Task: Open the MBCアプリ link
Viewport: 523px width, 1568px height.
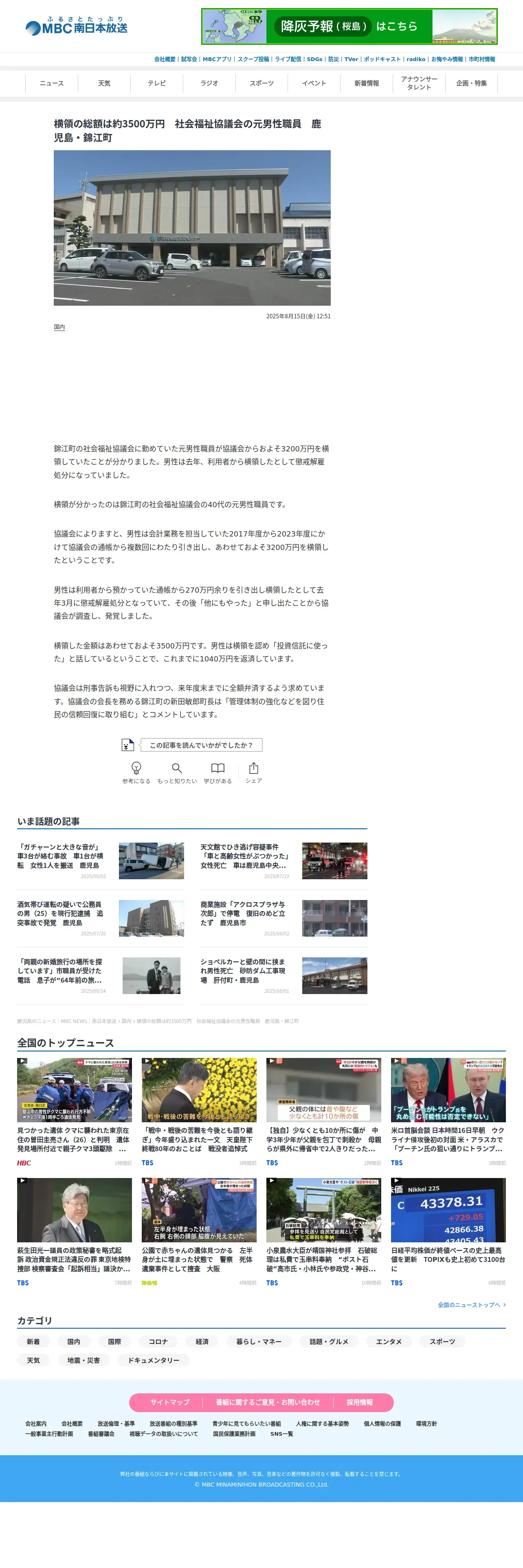Action: (x=218, y=59)
